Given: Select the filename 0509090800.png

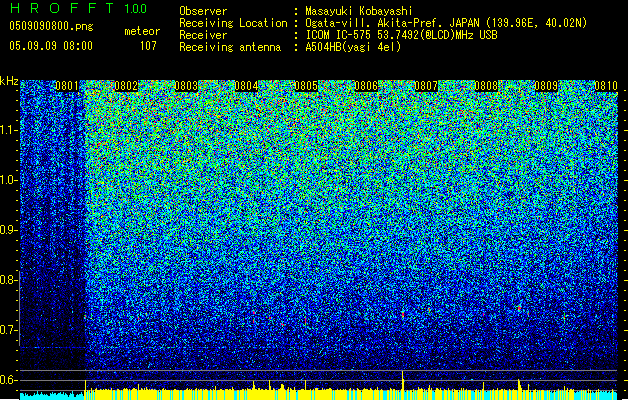Looking at the screenshot, I should click(x=51, y=26).
